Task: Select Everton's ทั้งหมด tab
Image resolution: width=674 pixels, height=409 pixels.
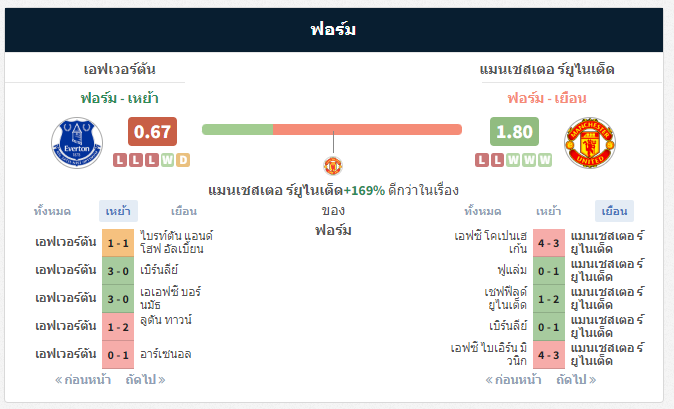Action: (52, 211)
